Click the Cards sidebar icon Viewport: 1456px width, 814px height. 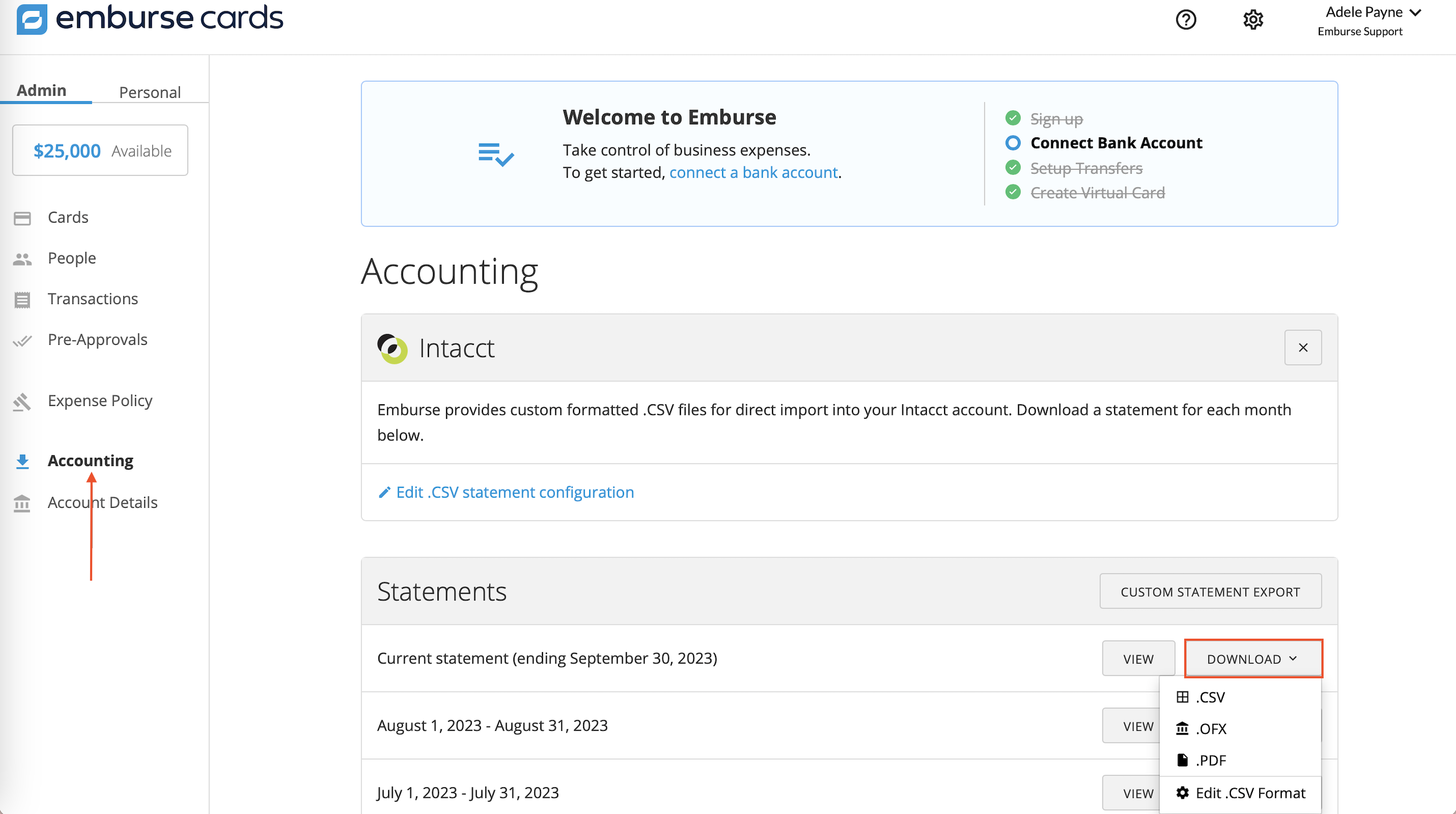(22, 218)
